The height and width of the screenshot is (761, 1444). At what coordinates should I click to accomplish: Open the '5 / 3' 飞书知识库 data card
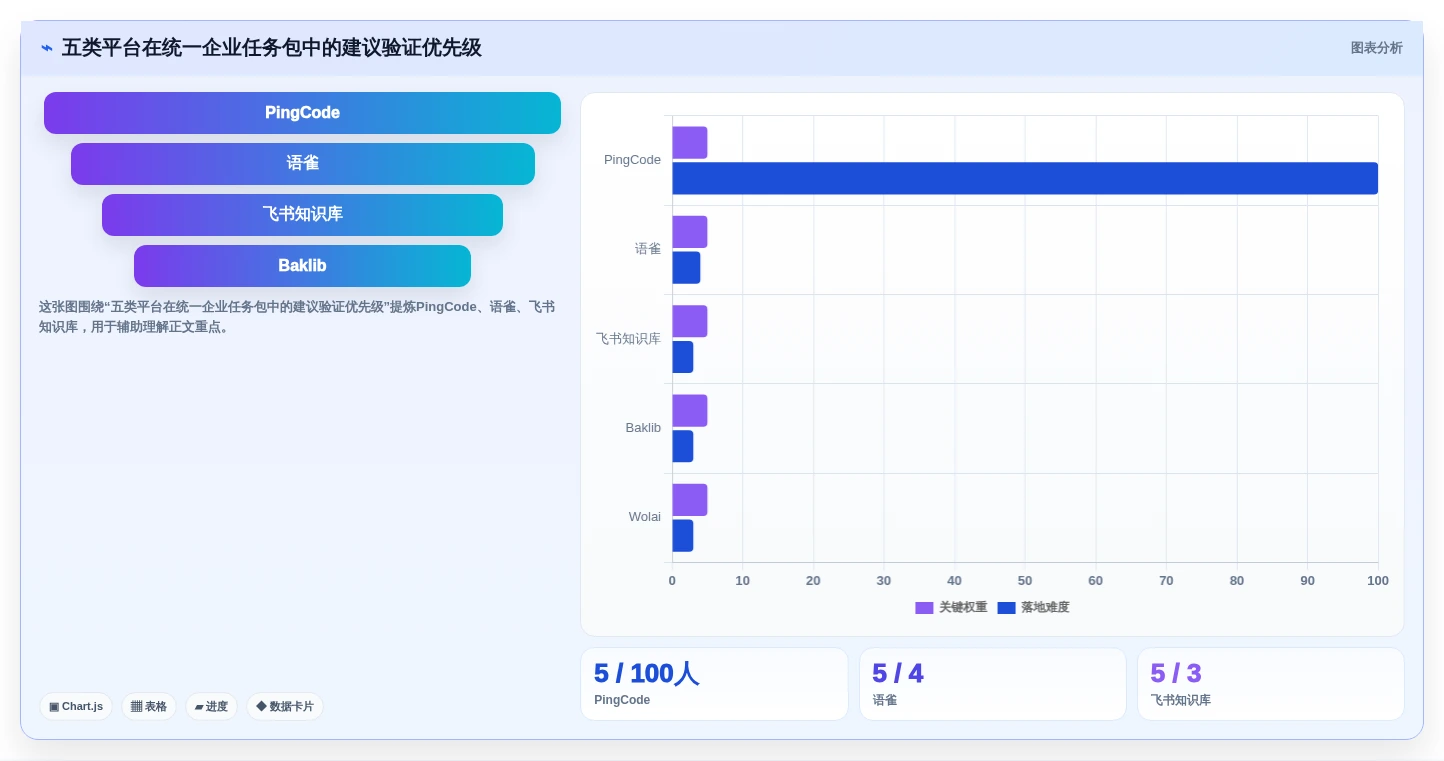1271,684
